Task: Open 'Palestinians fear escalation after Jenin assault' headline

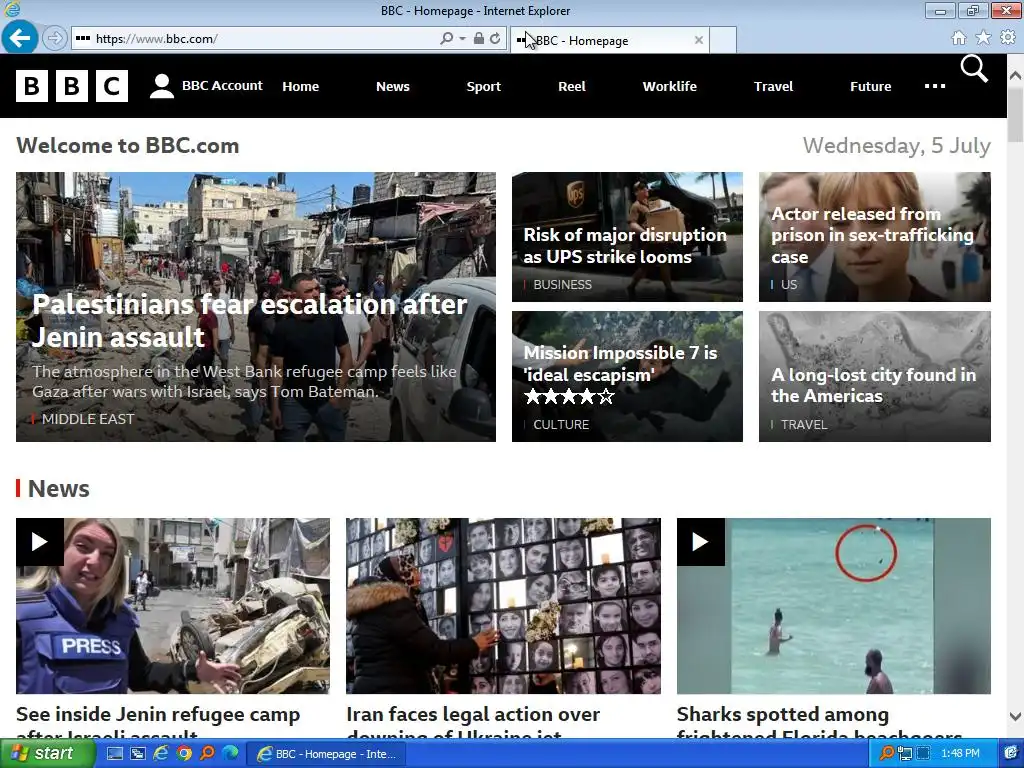Action: point(249,321)
